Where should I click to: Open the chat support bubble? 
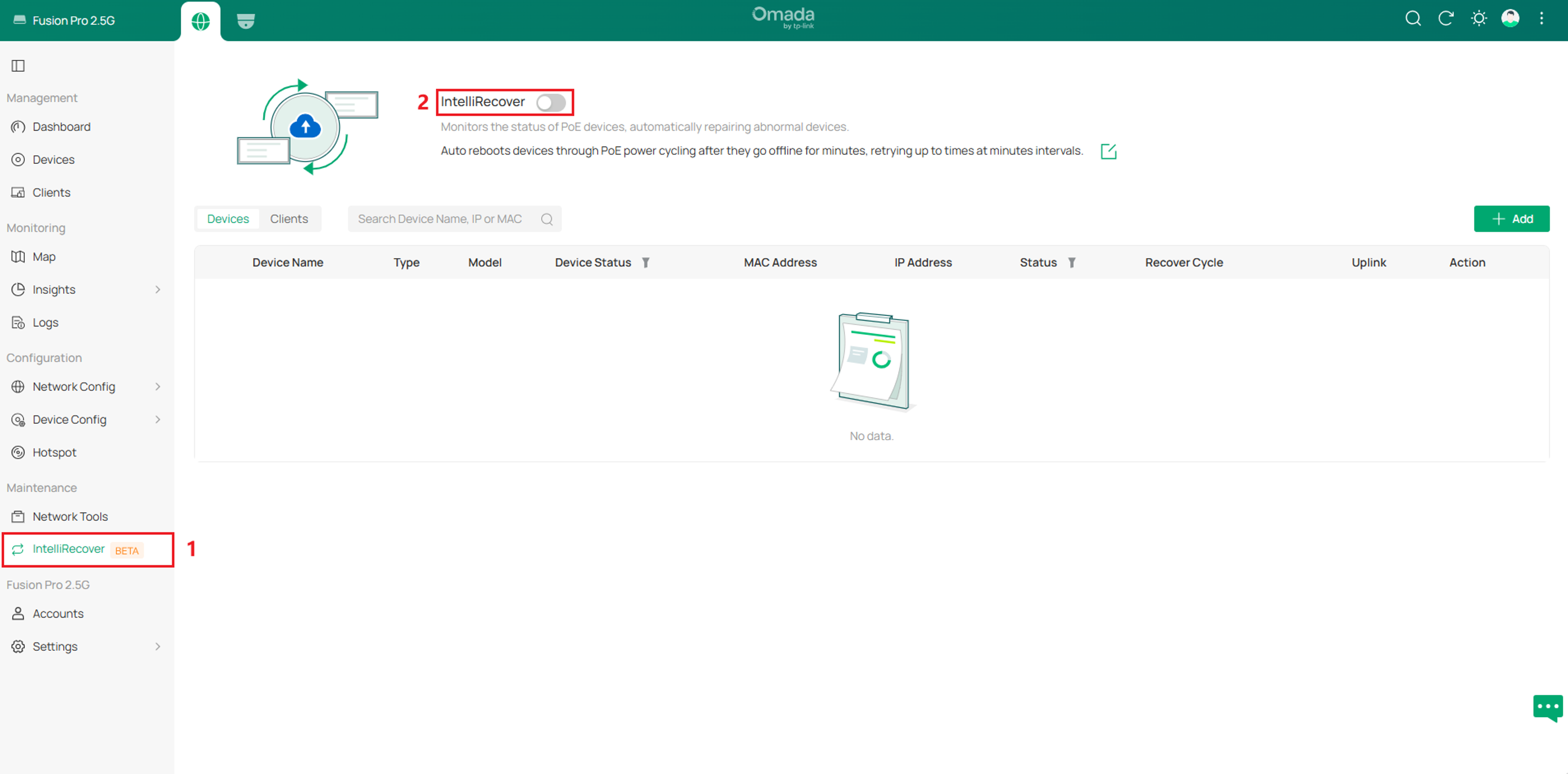(1548, 708)
